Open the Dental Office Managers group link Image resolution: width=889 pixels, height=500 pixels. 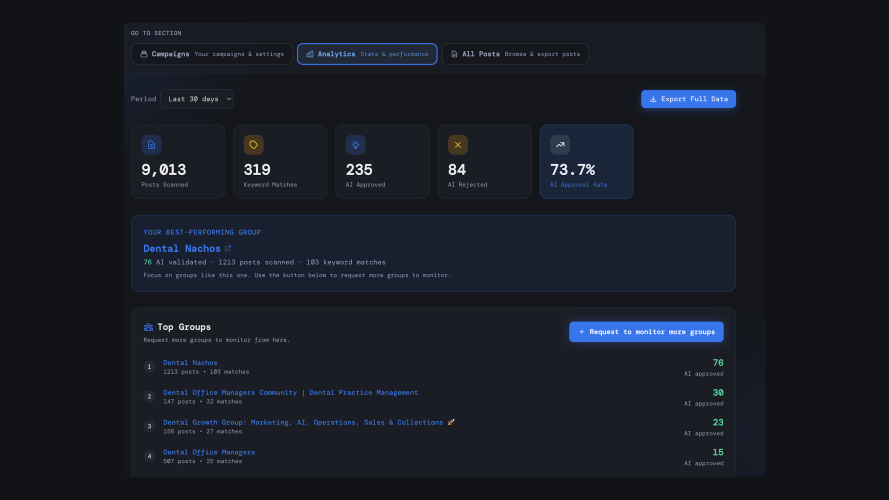pyautogui.click(x=209, y=452)
